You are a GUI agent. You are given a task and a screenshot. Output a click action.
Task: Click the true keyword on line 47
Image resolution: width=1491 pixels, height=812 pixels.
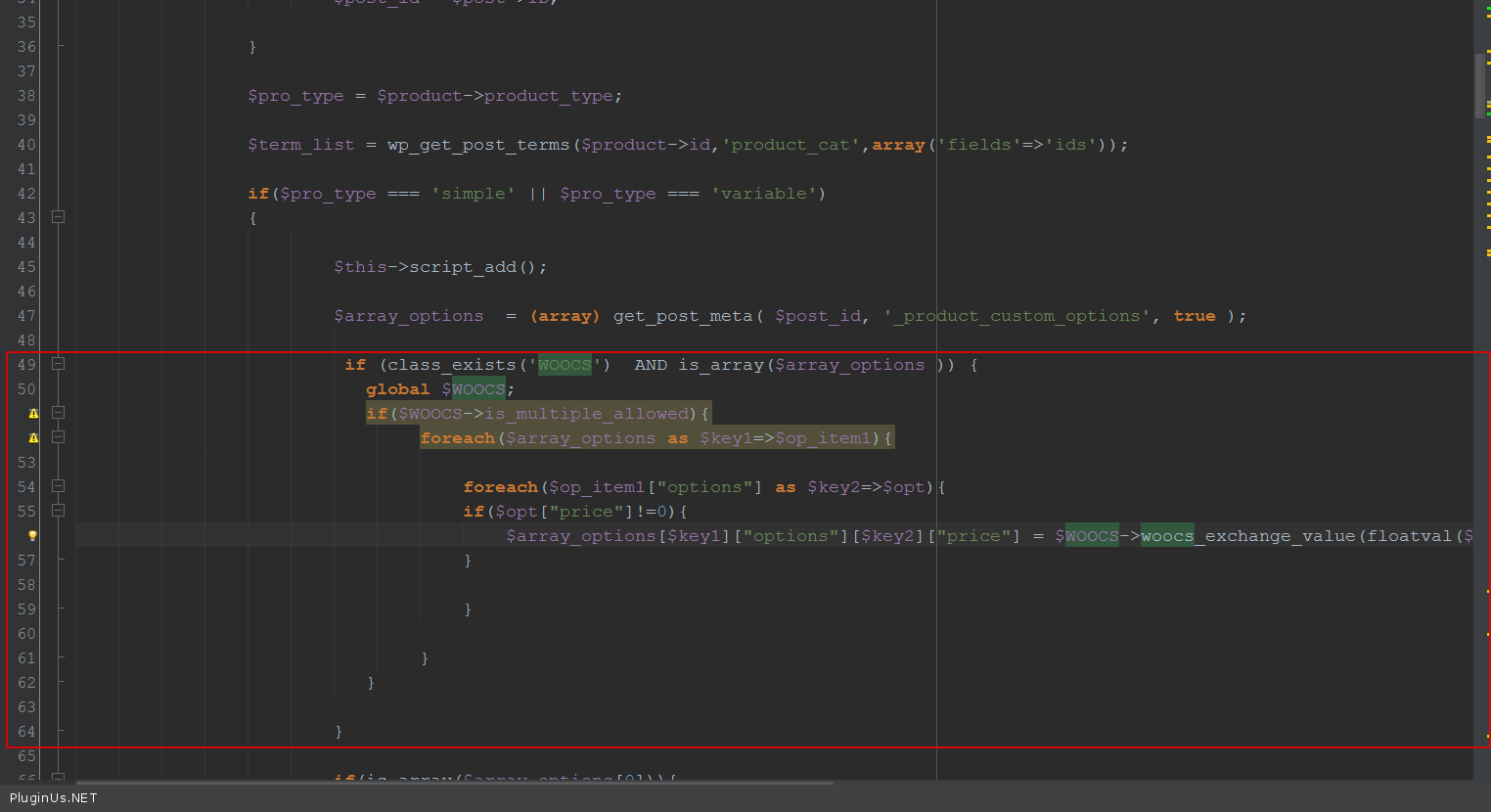pos(1195,316)
